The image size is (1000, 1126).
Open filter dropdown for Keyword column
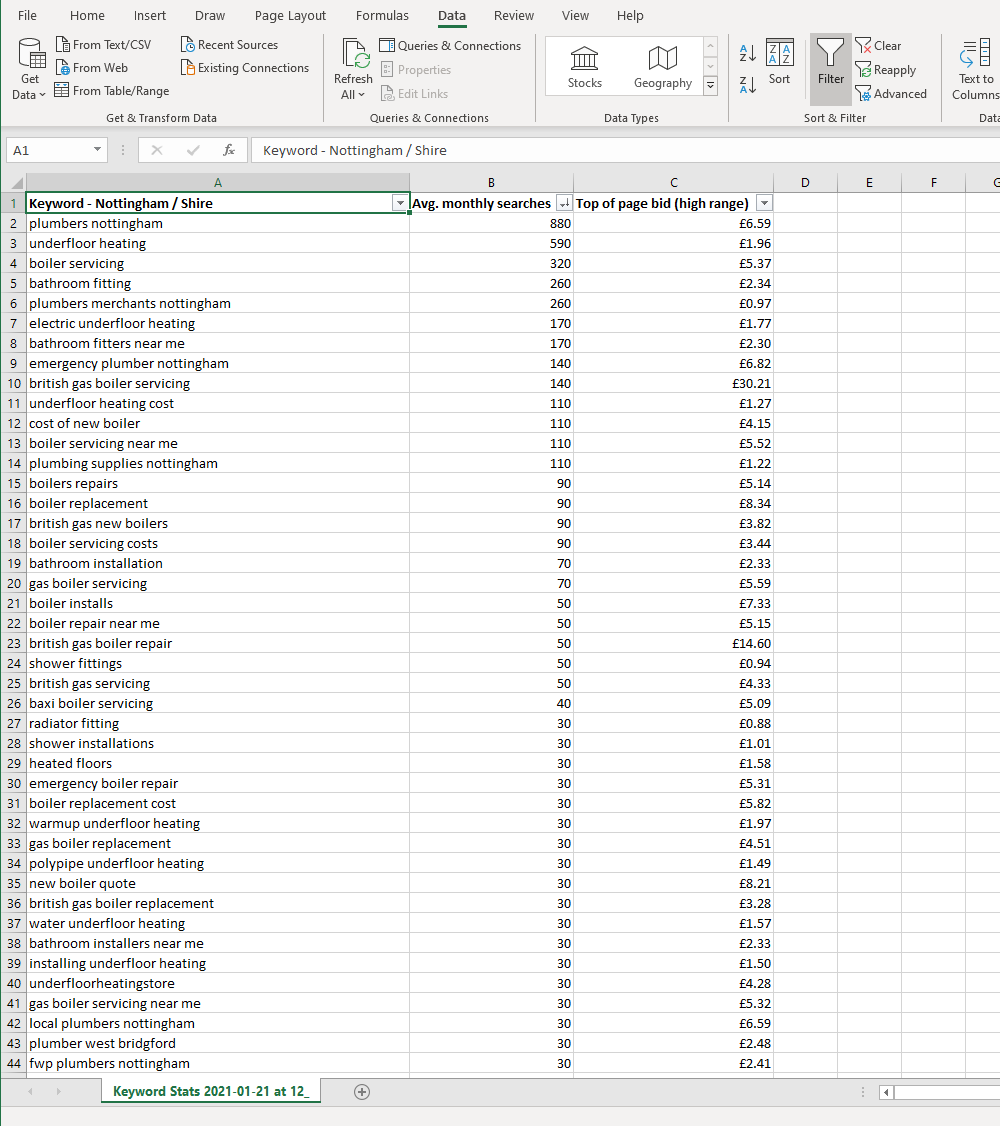click(400, 203)
